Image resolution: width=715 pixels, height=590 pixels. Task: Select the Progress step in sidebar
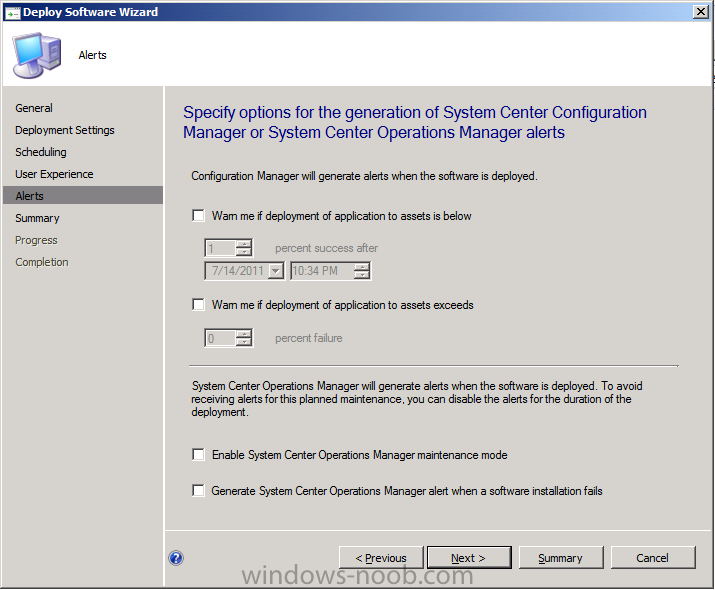click(x=36, y=240)
